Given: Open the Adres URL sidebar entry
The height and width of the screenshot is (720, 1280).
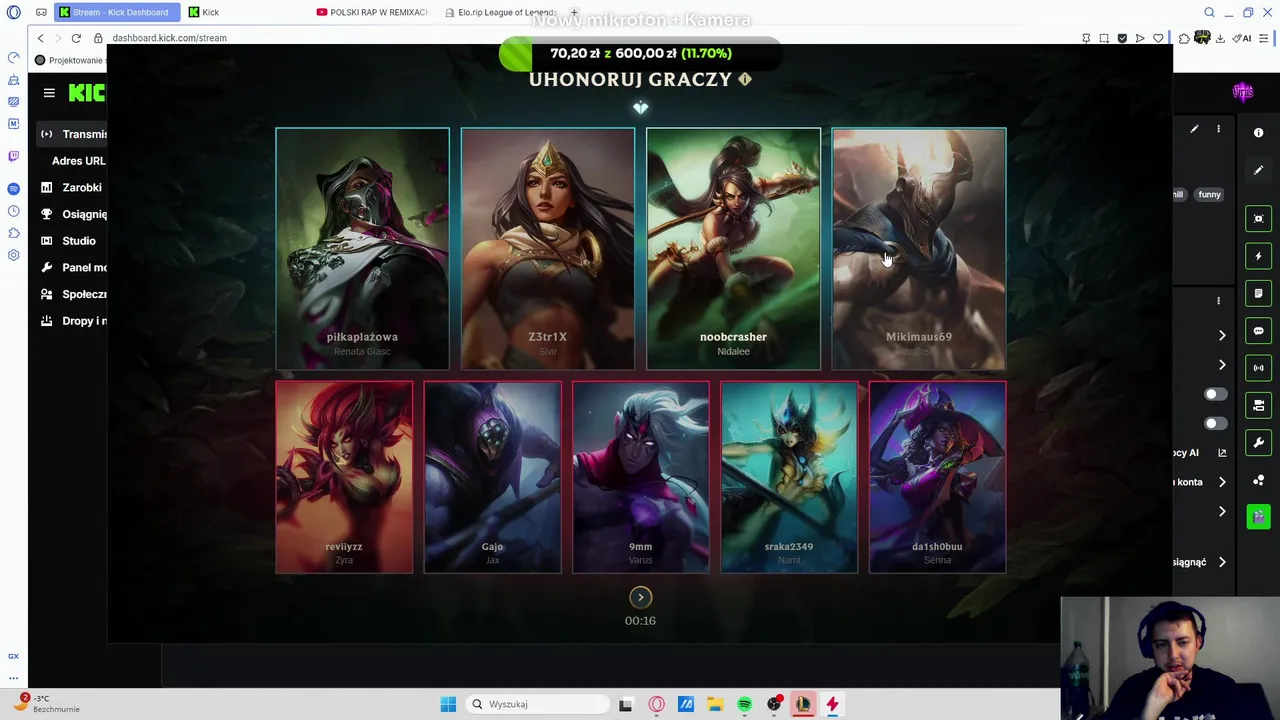Looking at the screenshot, I should (x=78, y=161).
